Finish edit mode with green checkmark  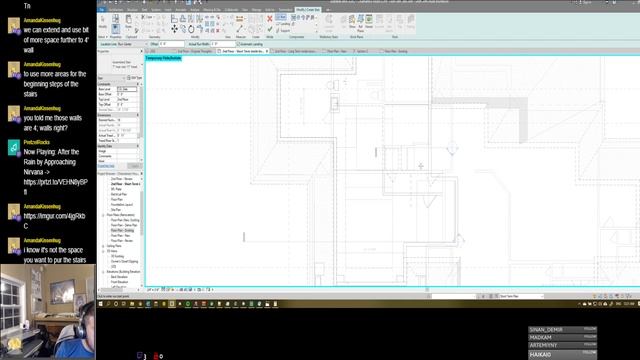pos(270,29)
